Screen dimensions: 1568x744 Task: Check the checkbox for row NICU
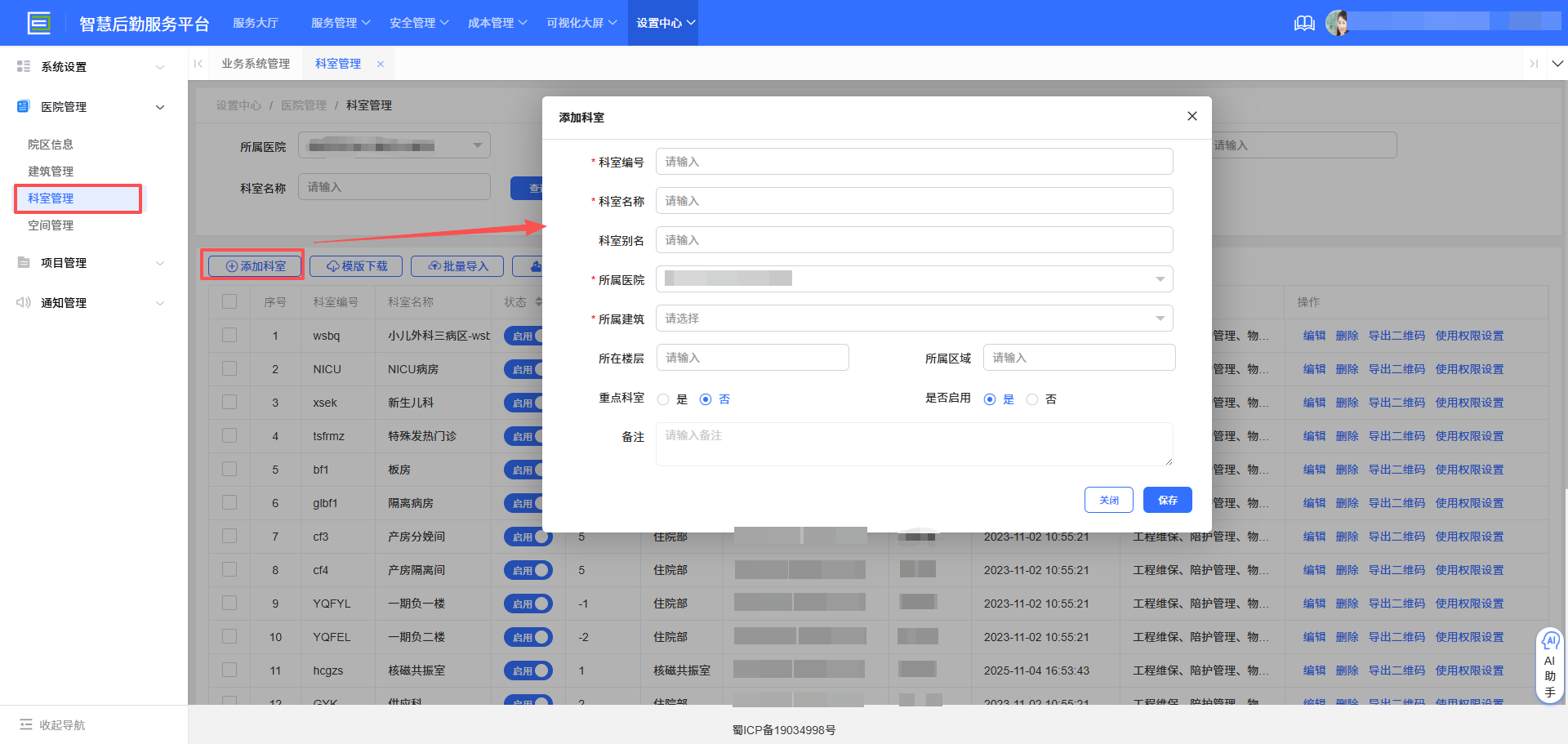229,369
